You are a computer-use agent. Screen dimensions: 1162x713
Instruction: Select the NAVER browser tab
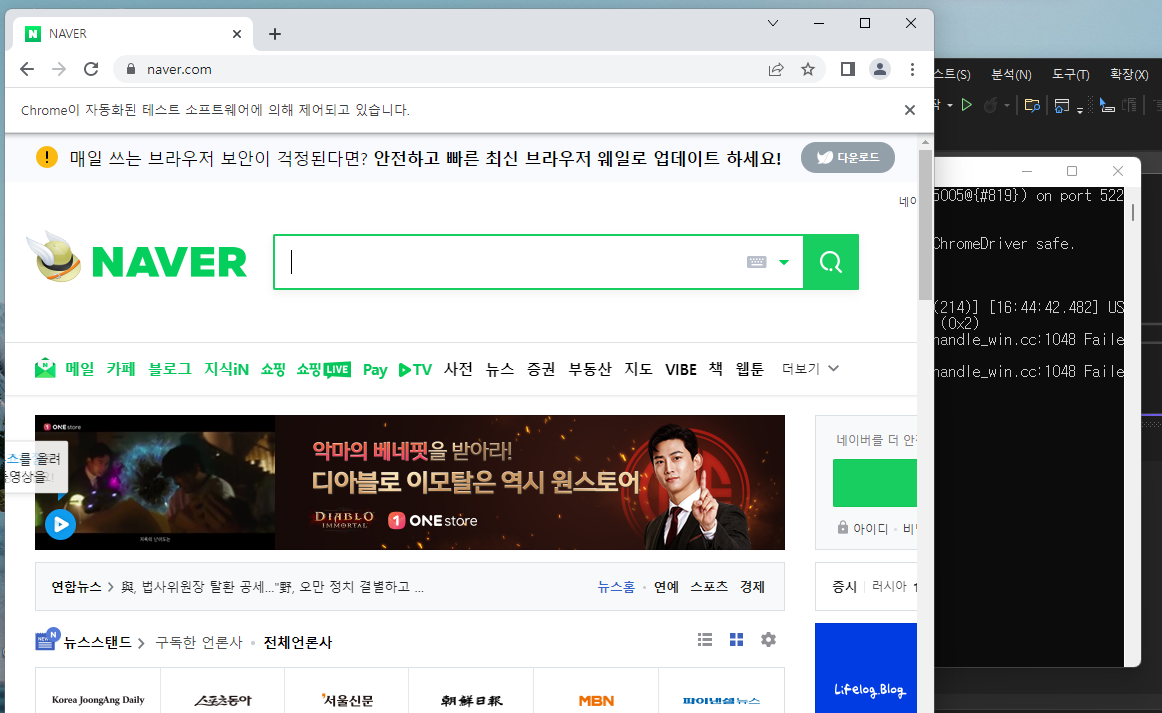click(x=133, y=34)
